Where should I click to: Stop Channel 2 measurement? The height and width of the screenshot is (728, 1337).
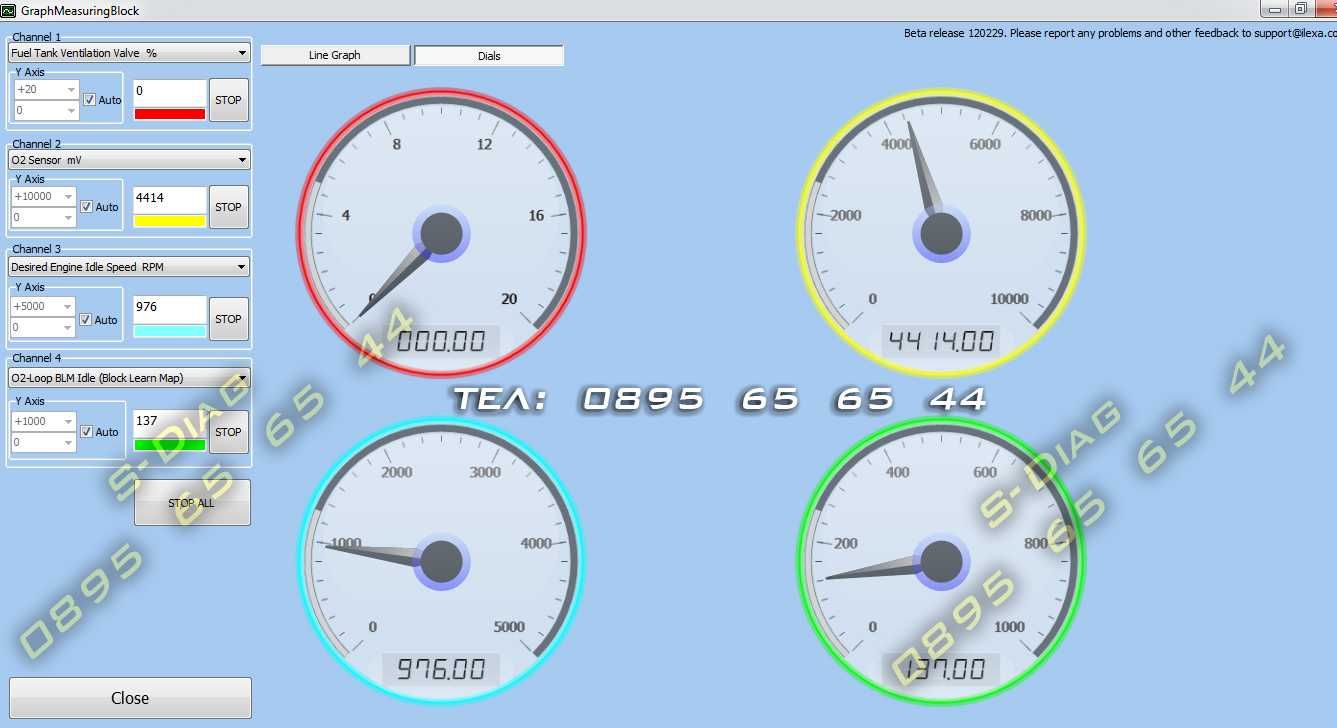[x=229, y=207]
